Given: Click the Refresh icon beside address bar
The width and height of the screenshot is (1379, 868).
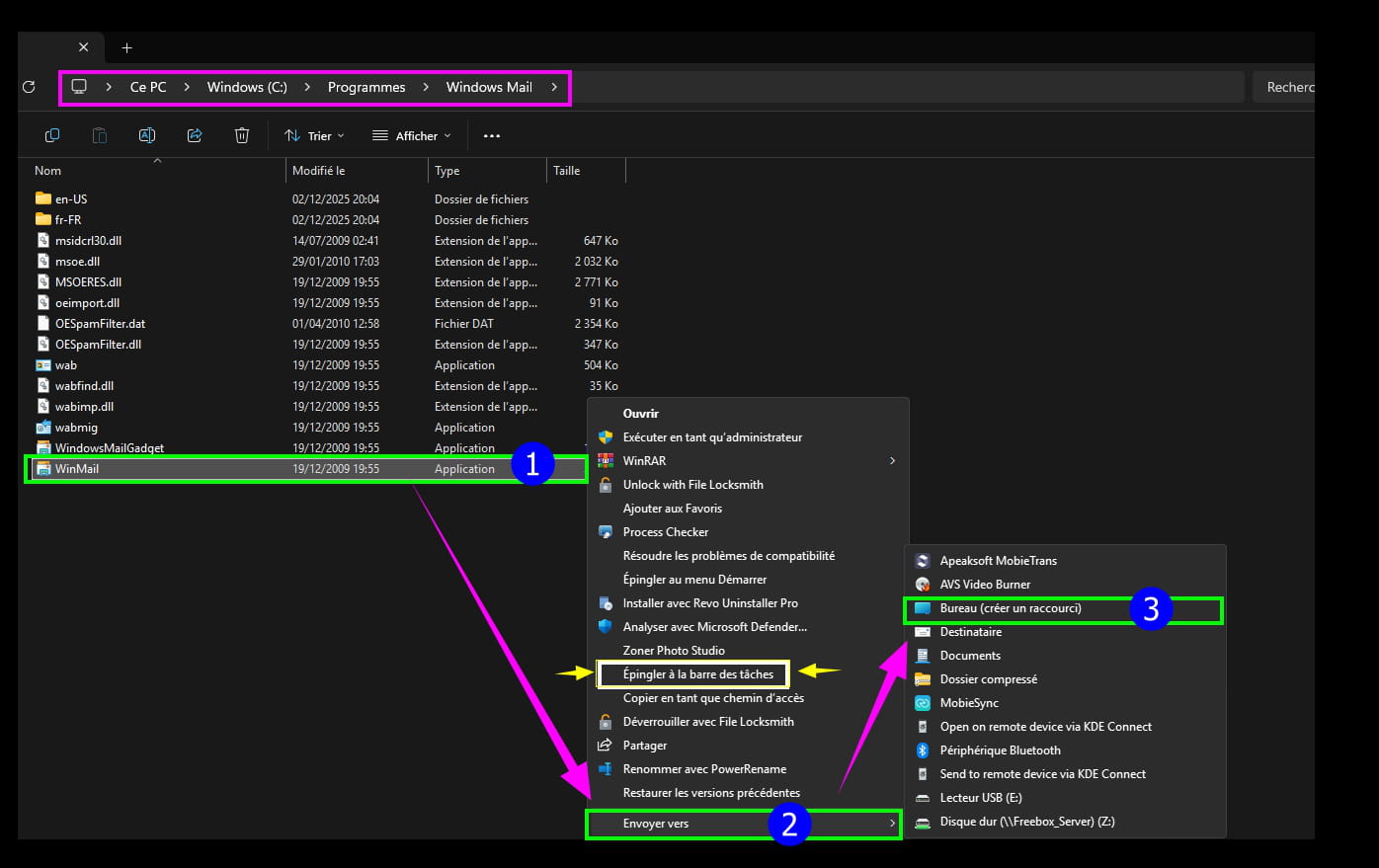Looking at the screenshot, I should [29, 87].
